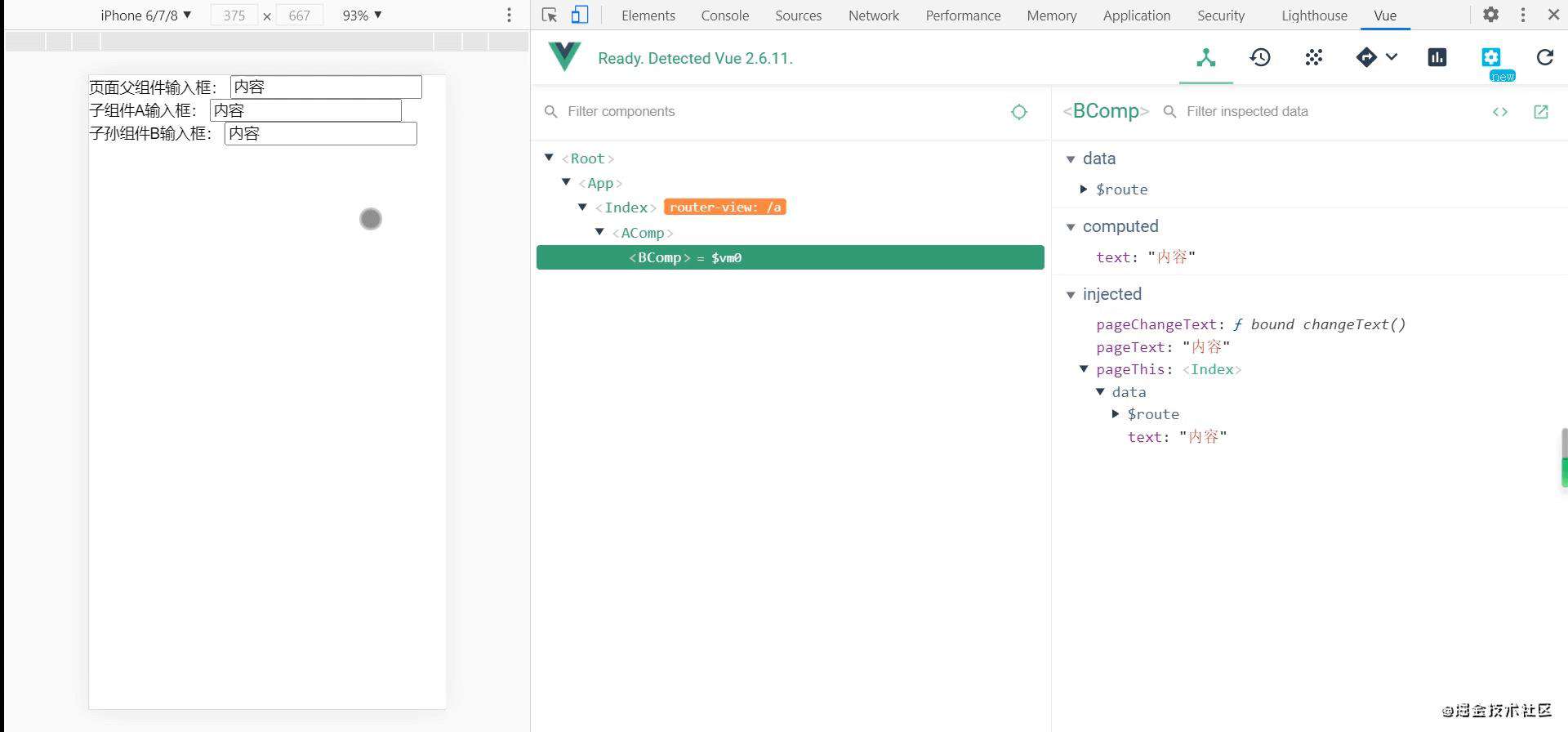The height and width of the screenshot is (732, 1568).
Task: Open the Vuex history tab icon
Action: 1260,57
